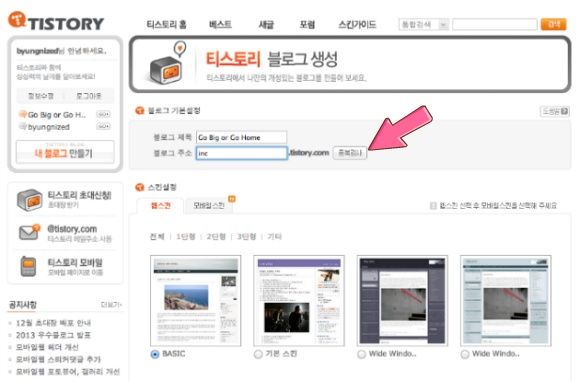This screenshot has width=580, height=381.
Task: Click the 티스토리 초대신청 TV icon
Action: point(29,200)
